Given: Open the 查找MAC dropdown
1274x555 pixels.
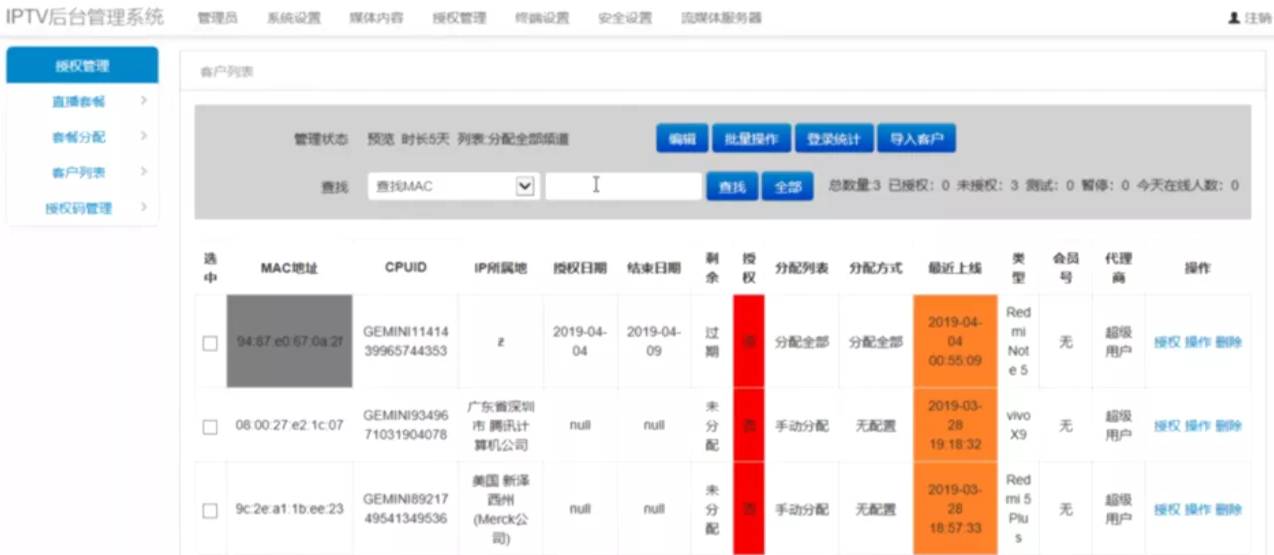Looking at the screenshot, I should (454, 186).
